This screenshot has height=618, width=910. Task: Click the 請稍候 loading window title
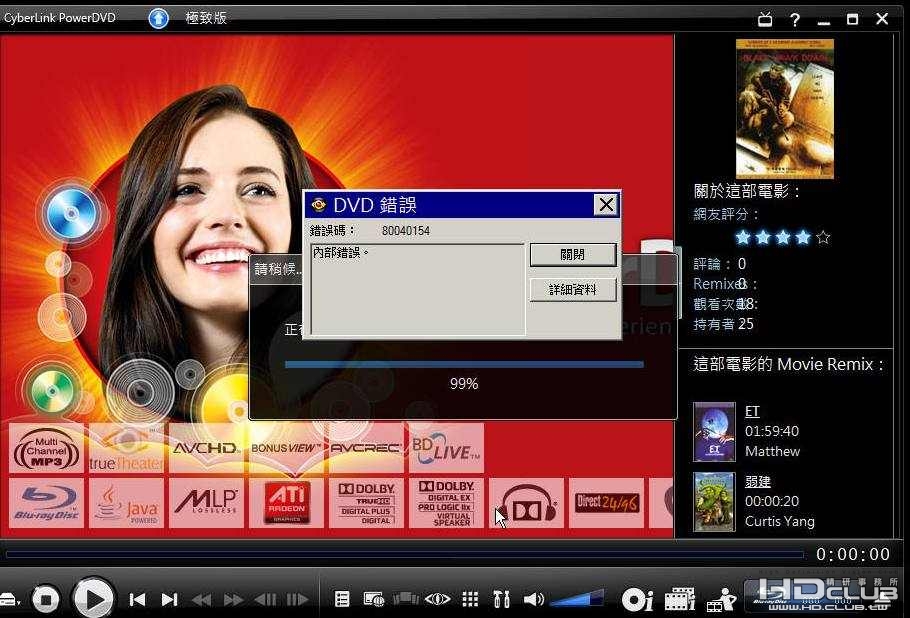coord(278,269)
